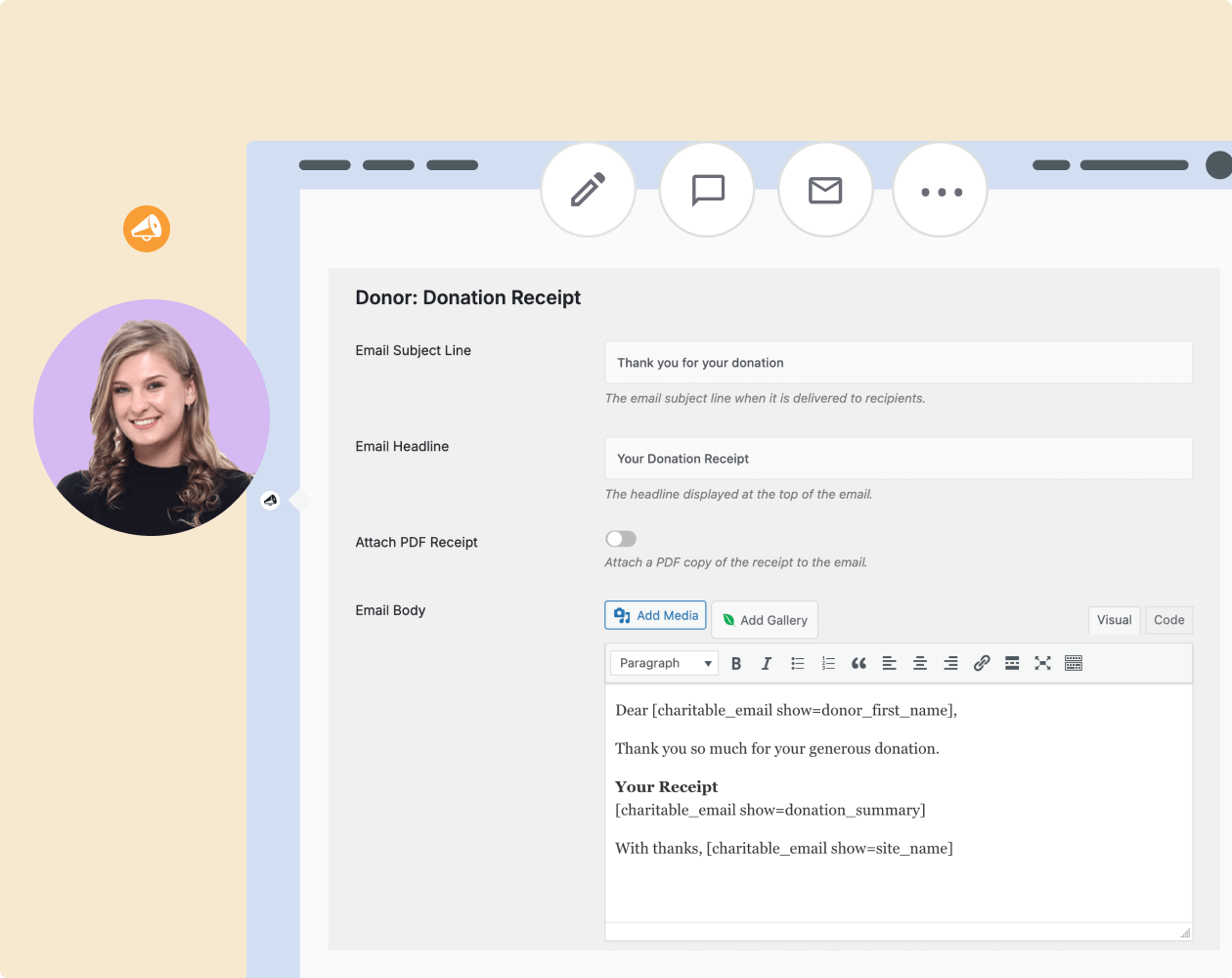Insert a numbered list
Screen dimensions: 1232x978
pos(828,663)
